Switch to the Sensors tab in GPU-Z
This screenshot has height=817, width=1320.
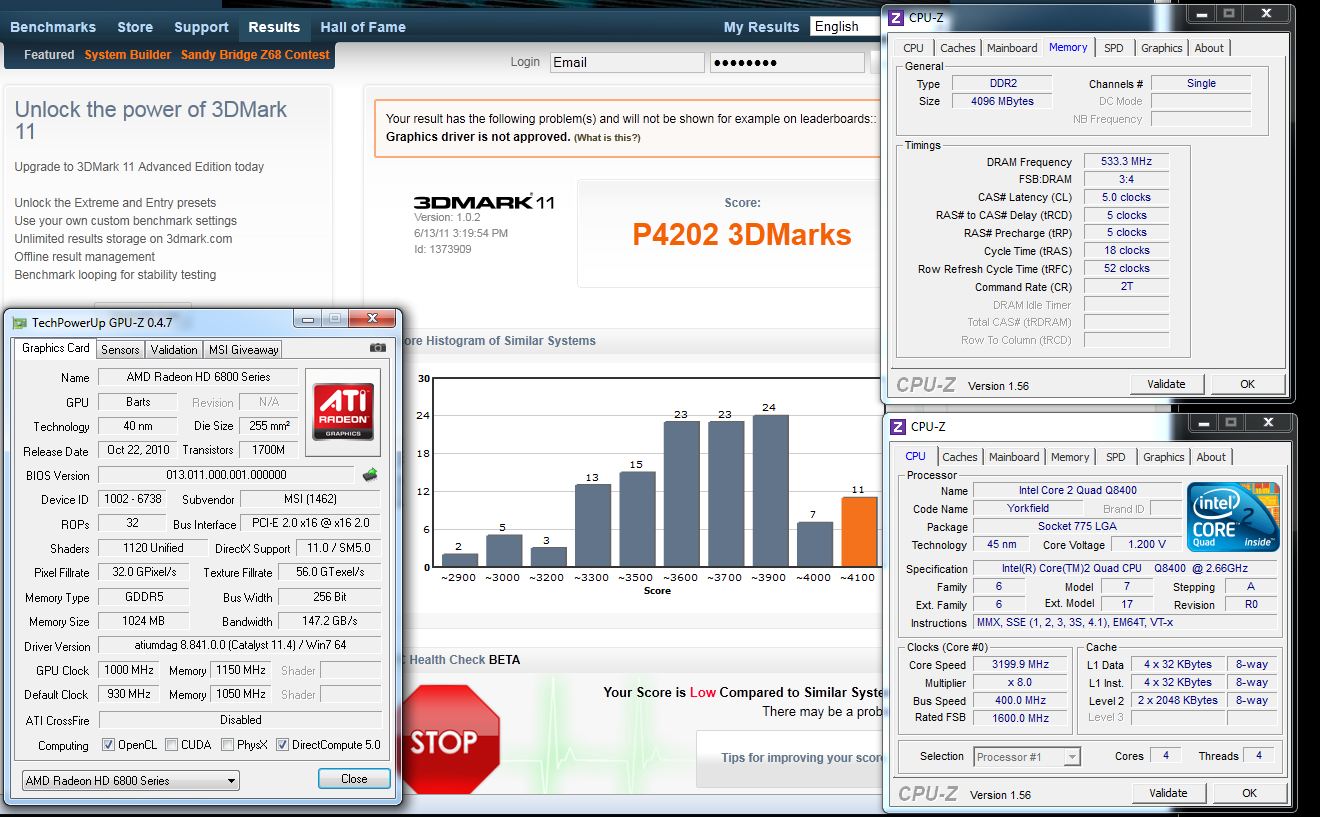(120, 349)
